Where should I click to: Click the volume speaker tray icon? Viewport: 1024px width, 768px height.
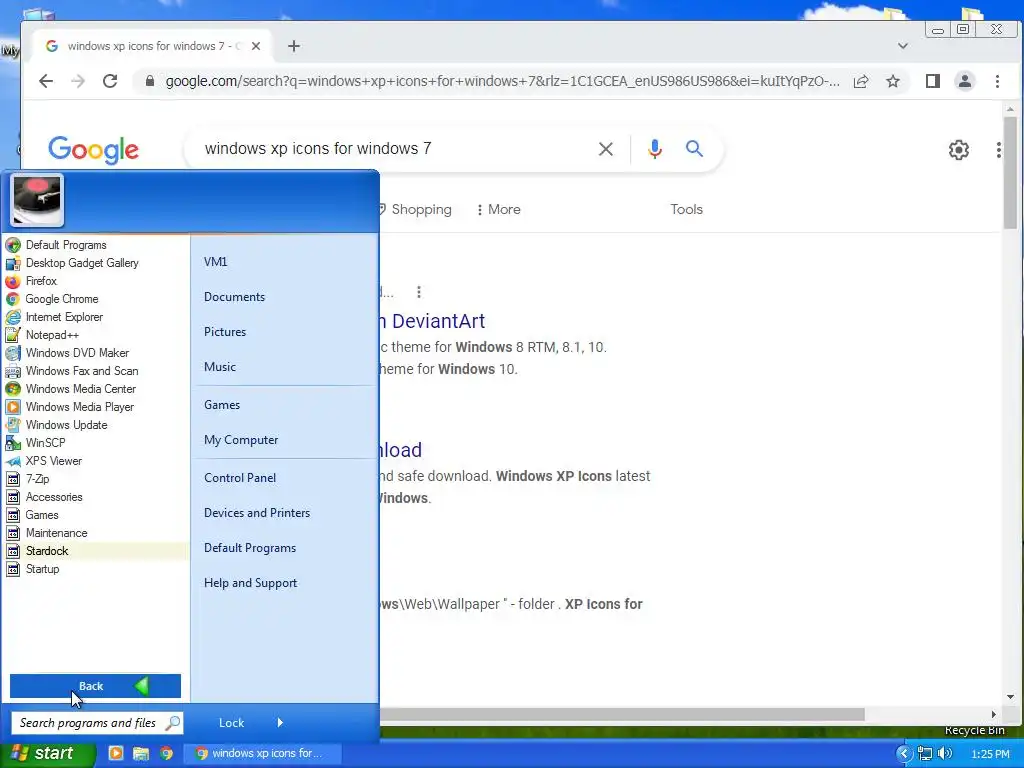(x=944, y=754)
